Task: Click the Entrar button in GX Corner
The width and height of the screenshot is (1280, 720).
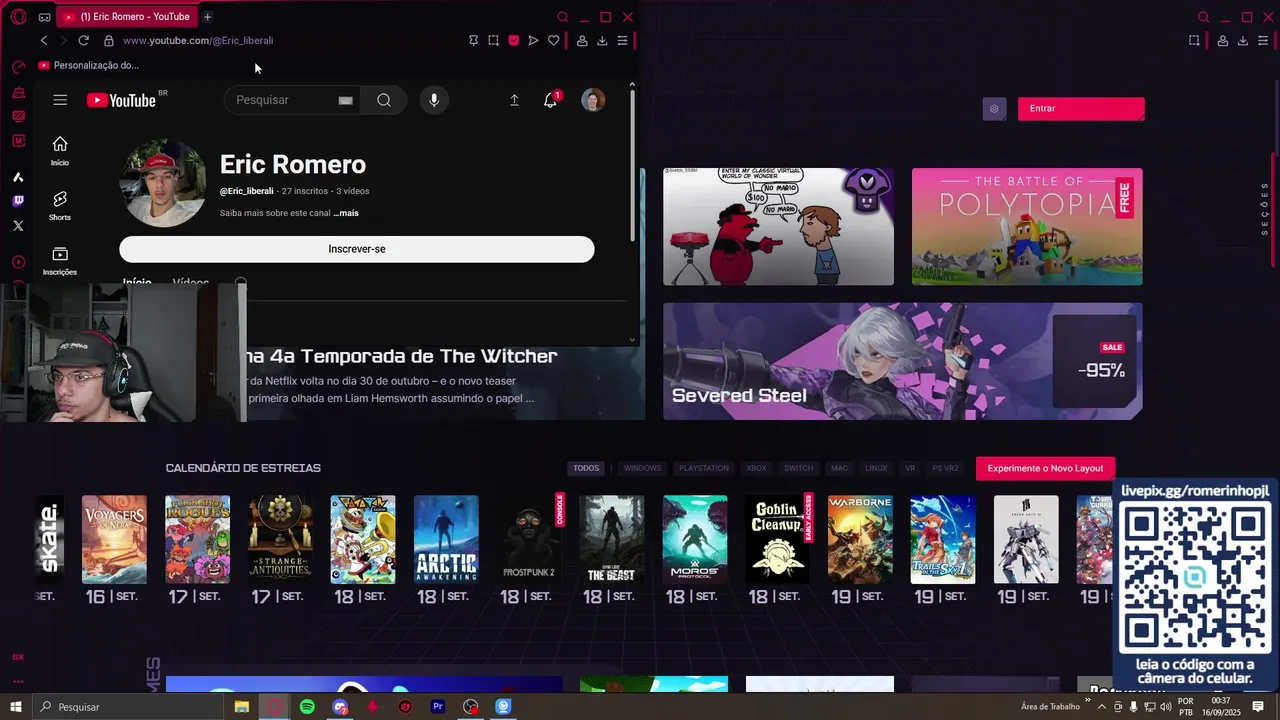Action: tap(1081, 108)
